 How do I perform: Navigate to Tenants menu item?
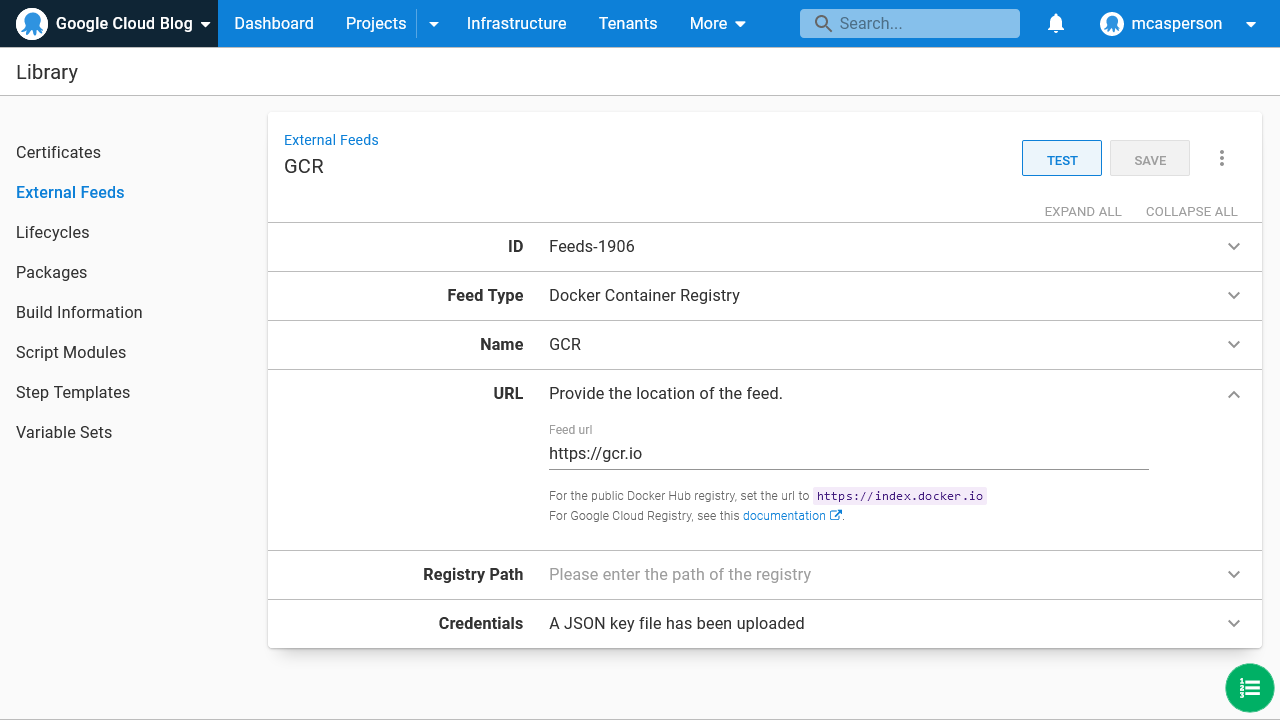coord(627,23)
